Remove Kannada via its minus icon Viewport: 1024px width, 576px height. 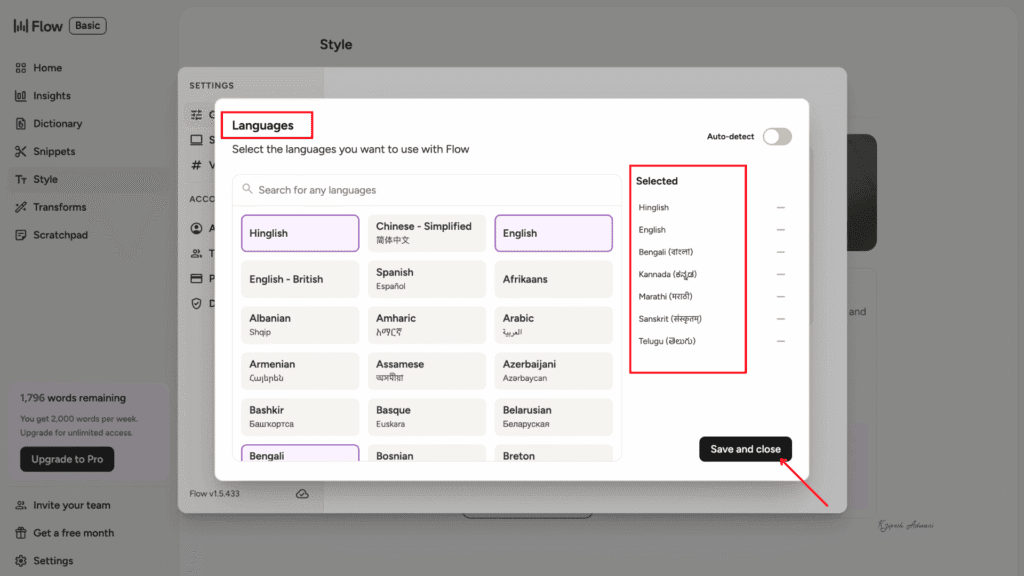point(780,274)
